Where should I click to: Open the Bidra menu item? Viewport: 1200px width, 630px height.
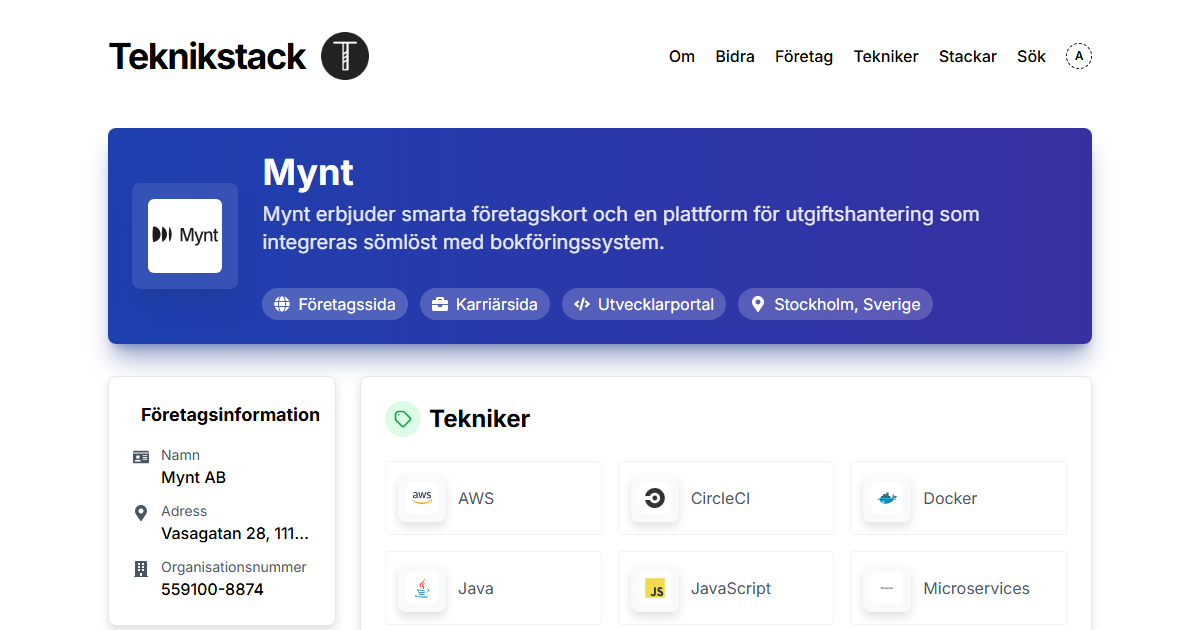coord(735,56)
